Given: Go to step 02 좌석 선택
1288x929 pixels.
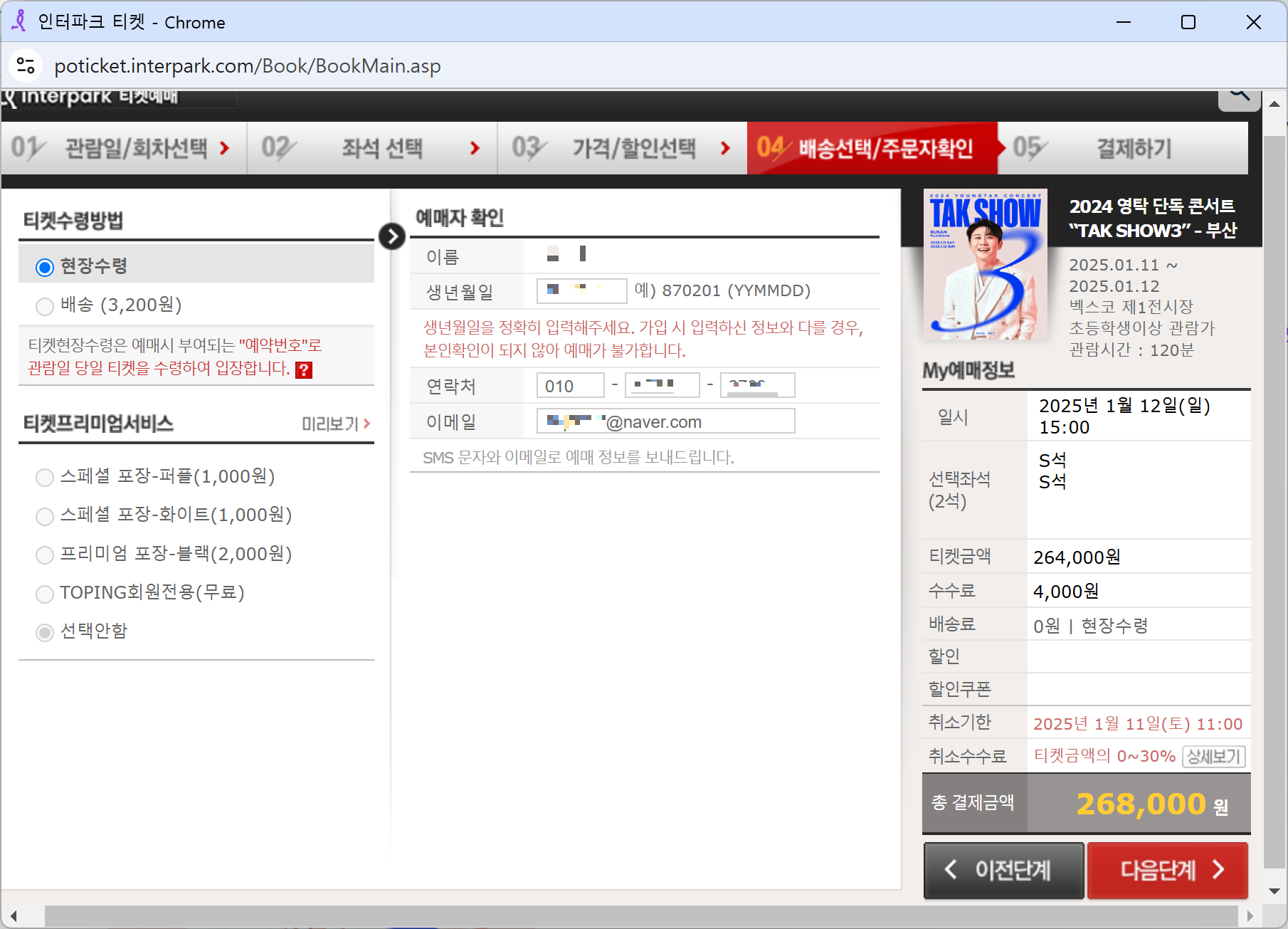Looking at the screenshot, I should coord(372,148).
